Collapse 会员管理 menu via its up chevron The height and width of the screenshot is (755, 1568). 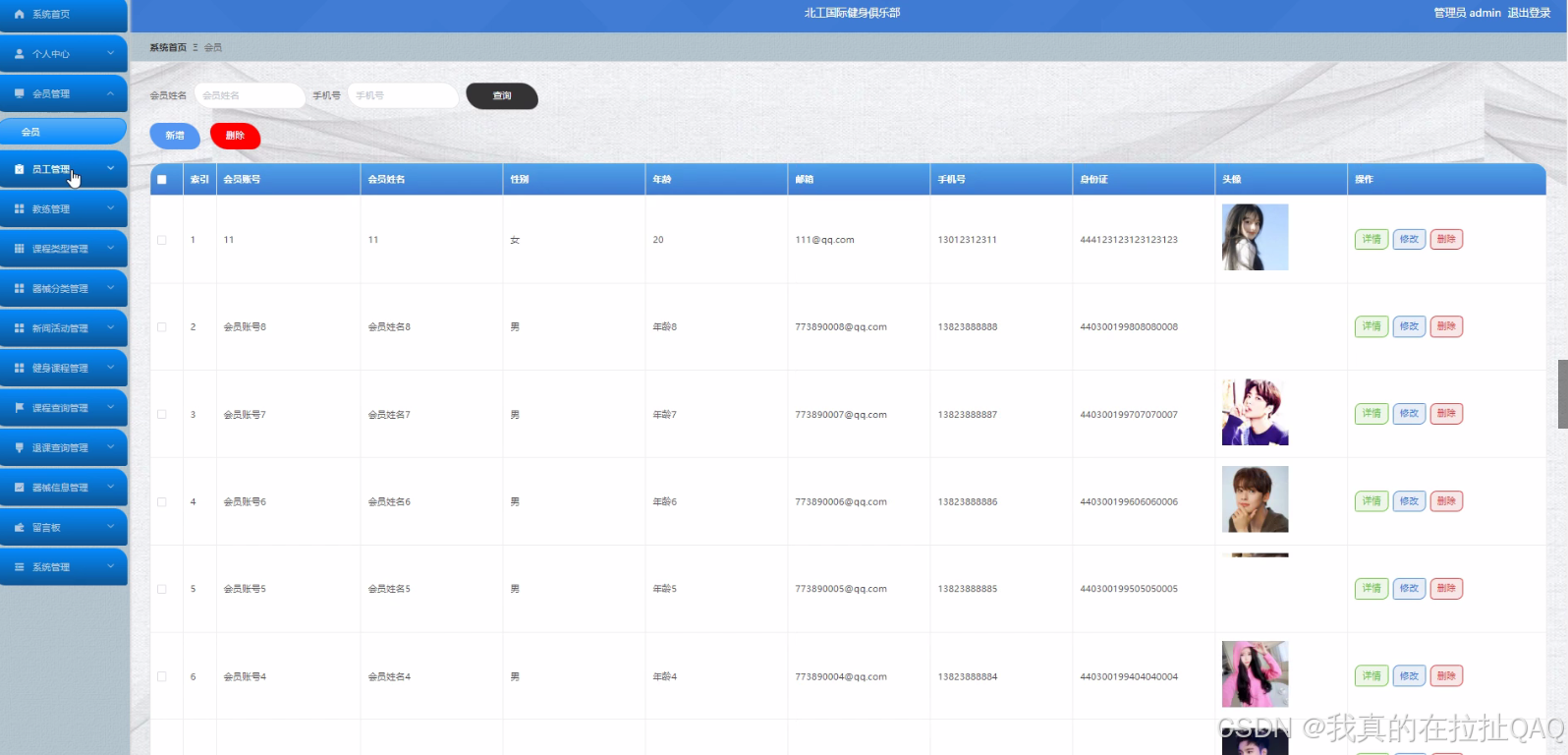[110, 93]
